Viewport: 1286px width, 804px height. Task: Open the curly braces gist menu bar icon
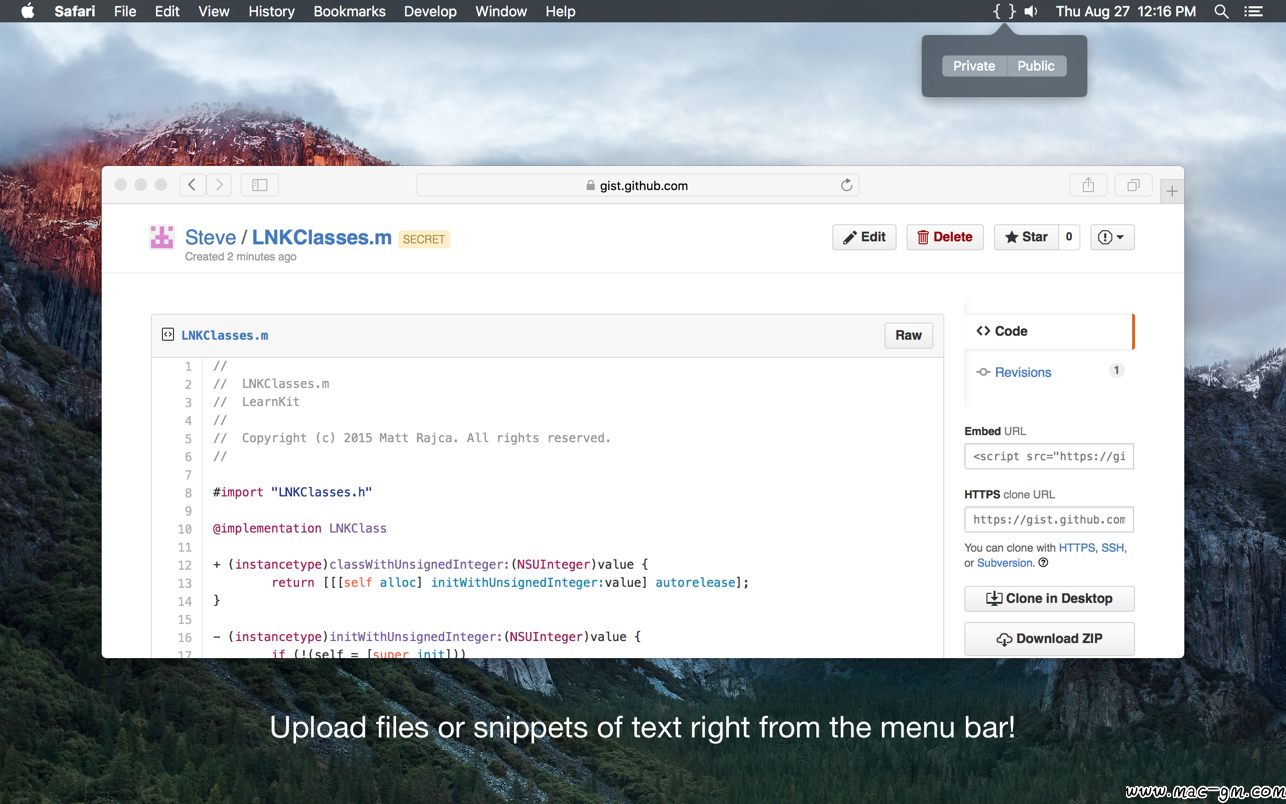tap(1004, 11)
